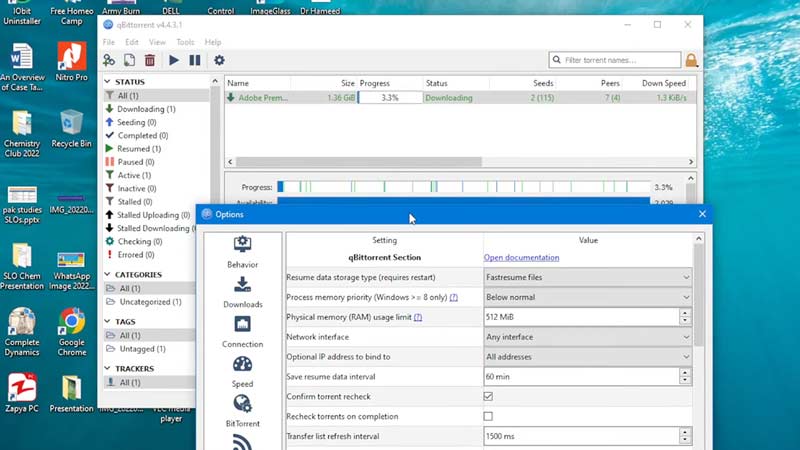Open Speed section in Options
The width and height of the screenshot is (800, 450).
(242, 372)
